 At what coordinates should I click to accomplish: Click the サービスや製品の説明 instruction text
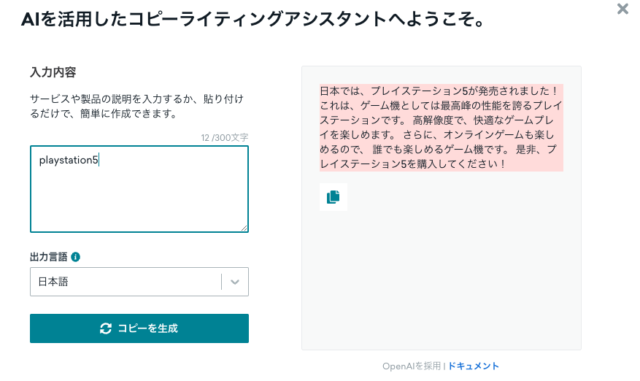137,106
